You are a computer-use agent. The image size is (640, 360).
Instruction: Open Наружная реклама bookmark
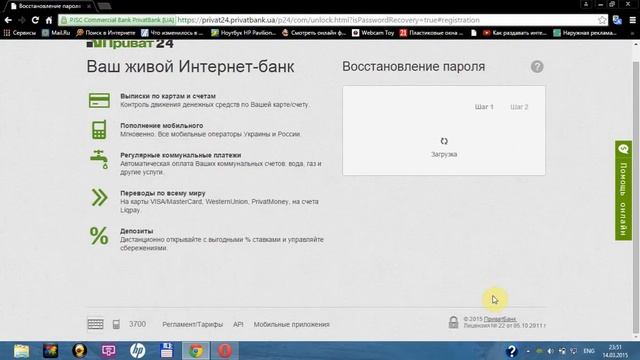(585, 33)
